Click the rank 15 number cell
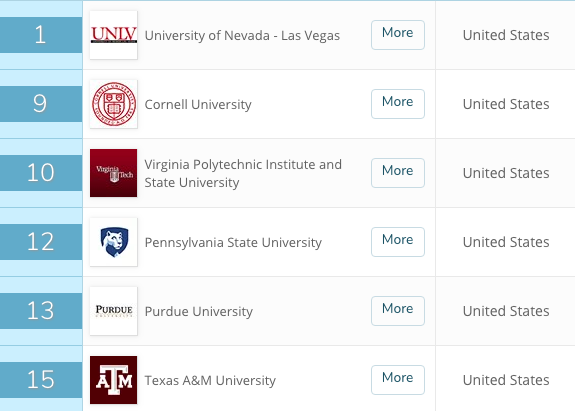 point(41,379)
